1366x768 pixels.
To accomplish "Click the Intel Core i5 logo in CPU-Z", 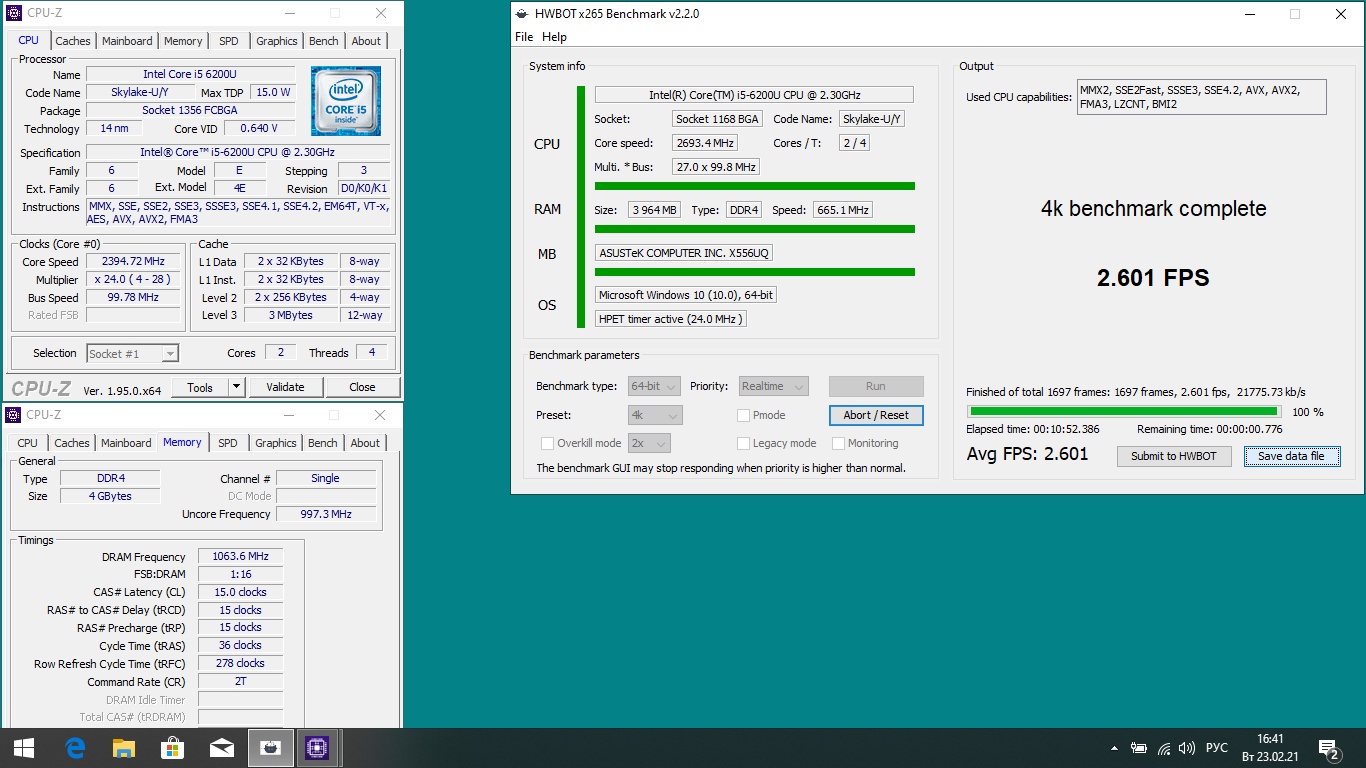I will [x=346, y=101].
